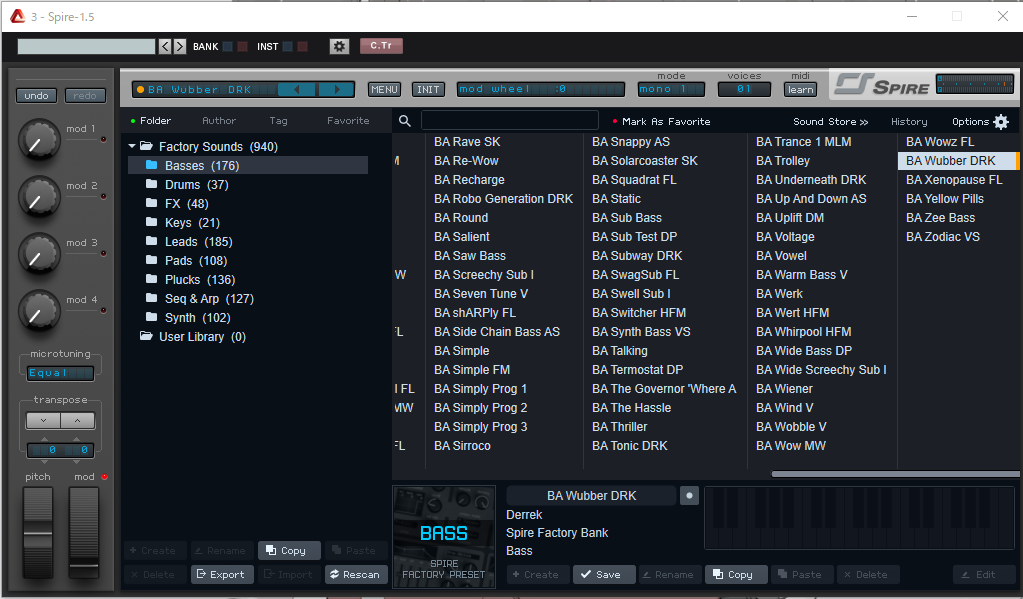
Task: Open the Sound Store link
Action: coord(831,121)
